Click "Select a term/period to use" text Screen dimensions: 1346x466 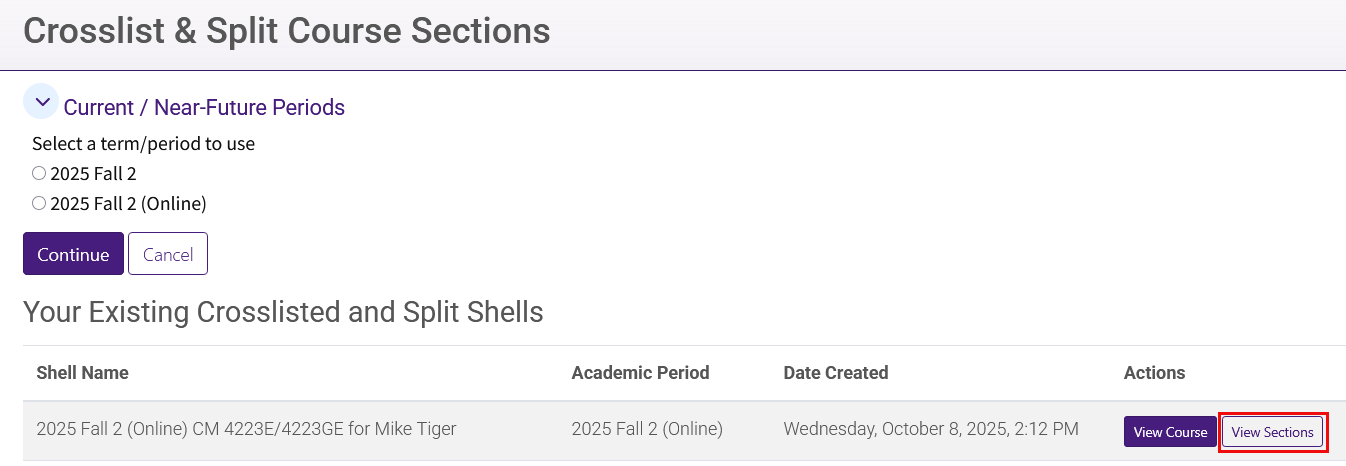[143, 144]
